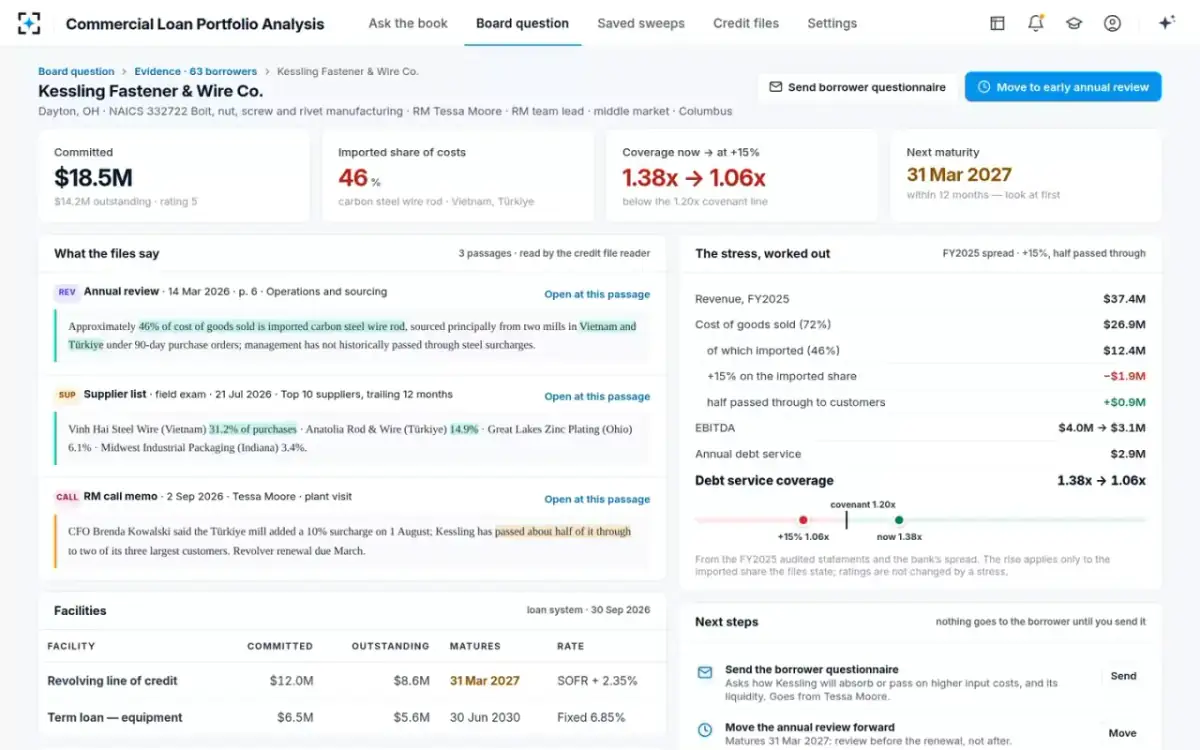Click the covenant 1.20x marker line
The width and height of the screenshot is (1200, 750).
point(846,520)
